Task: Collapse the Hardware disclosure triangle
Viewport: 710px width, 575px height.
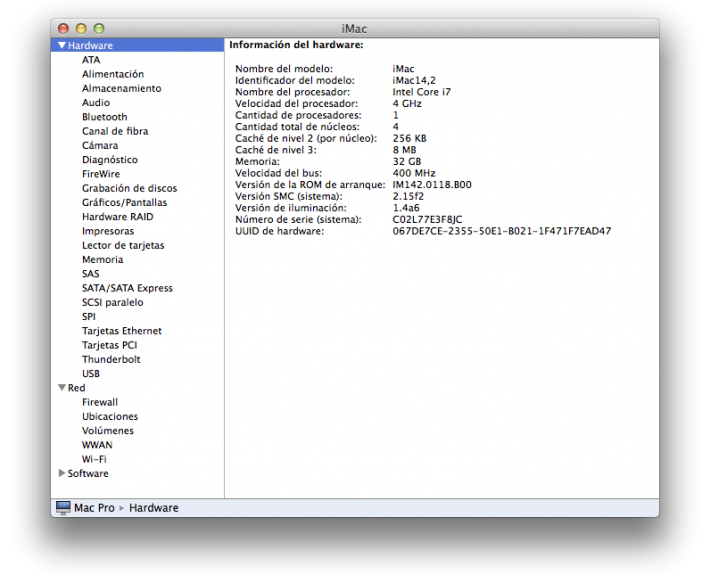Action: point(62,45)
